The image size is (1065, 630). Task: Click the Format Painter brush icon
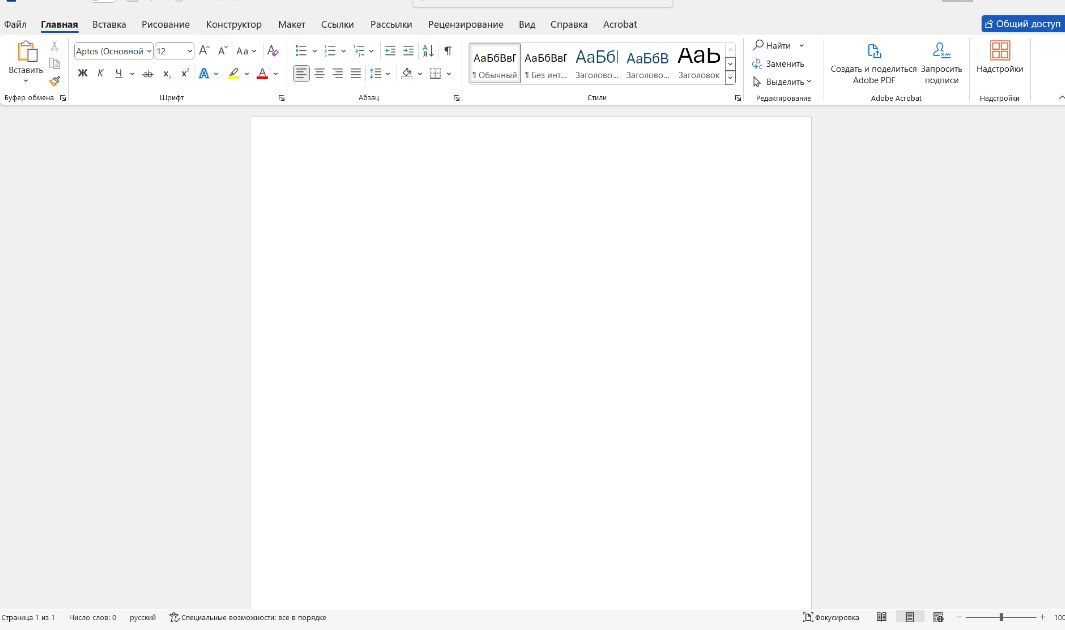(54, 81)
